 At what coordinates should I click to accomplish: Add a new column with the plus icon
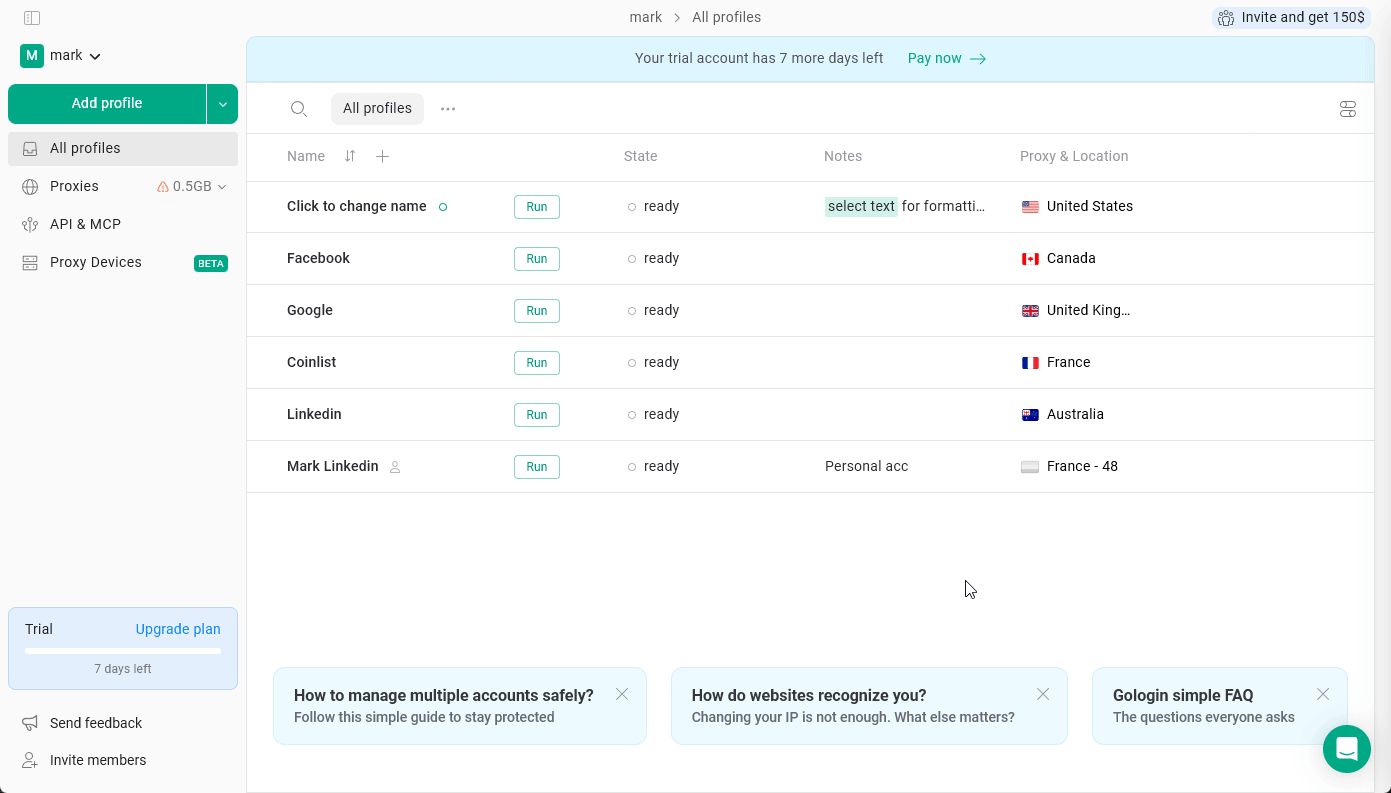(382, 157)
